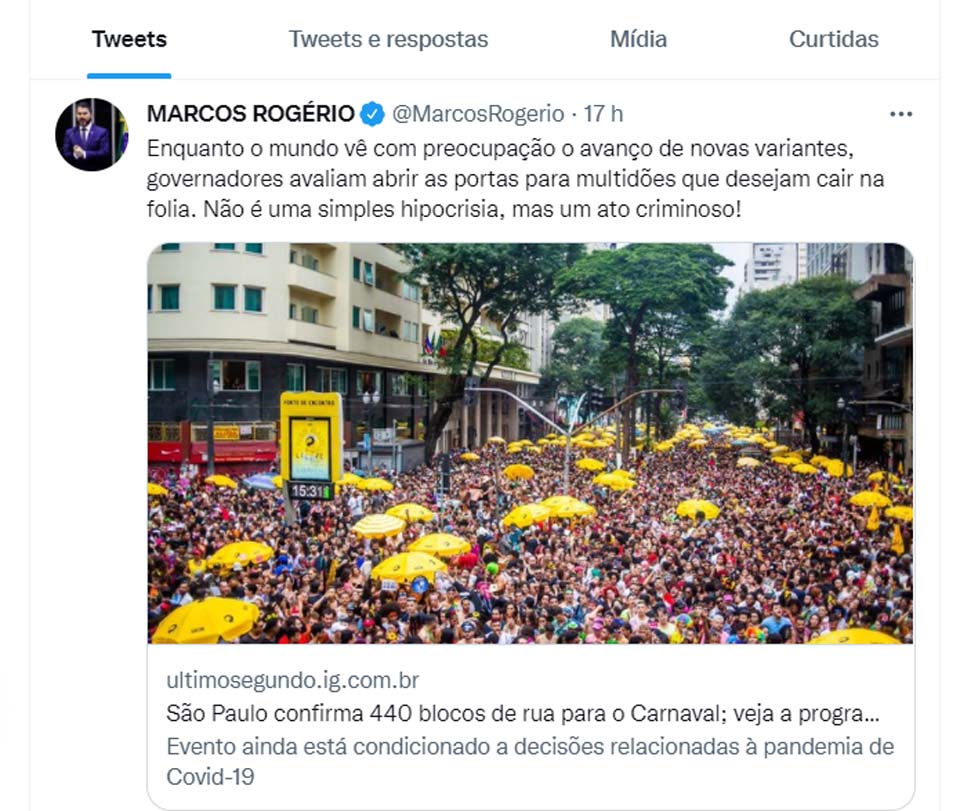The image size is (960, 811).
Task: Select the Curtidas tab
Action: point(833,39)
